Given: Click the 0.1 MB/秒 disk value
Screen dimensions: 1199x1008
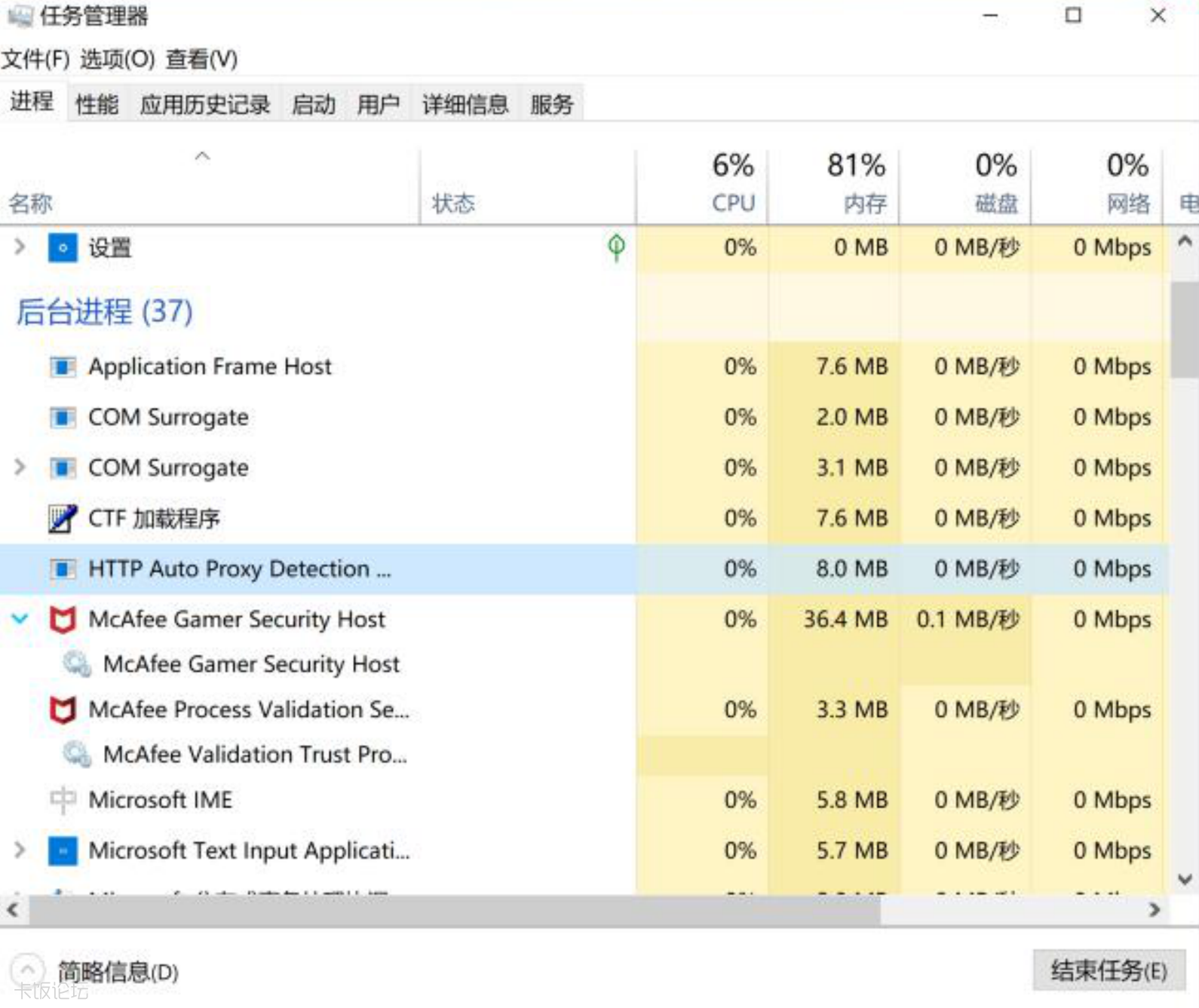Looking at the screenshot, I should [968, 620].
